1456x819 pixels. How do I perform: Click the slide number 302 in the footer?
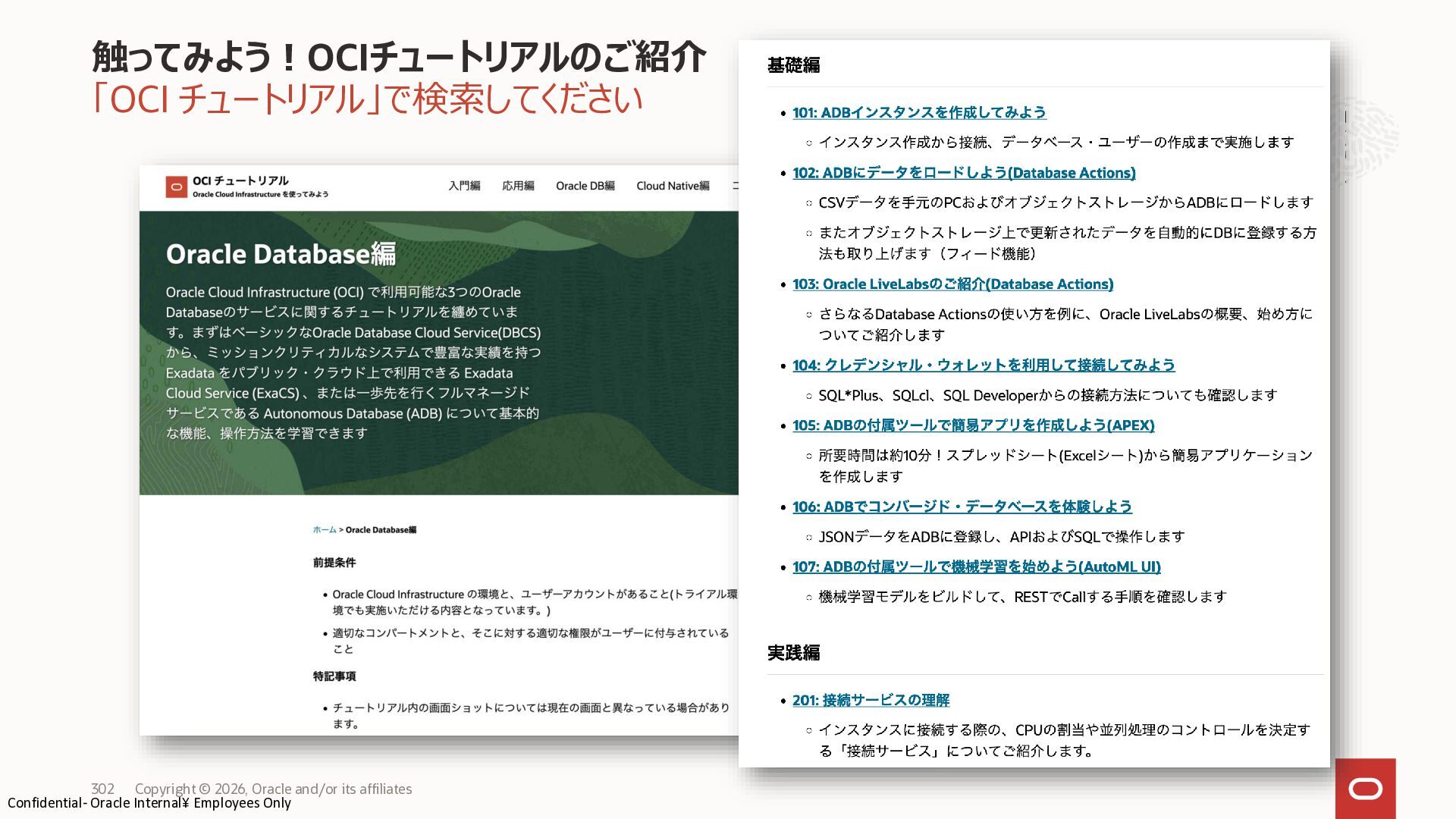pyautogui.click(x=102, y=789)
